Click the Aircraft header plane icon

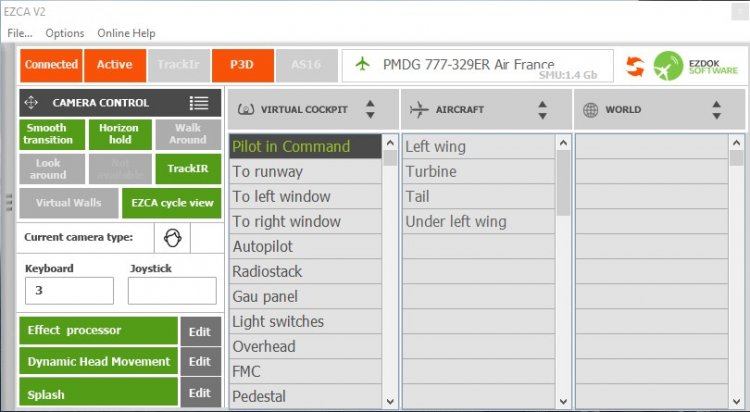[419, 109]
